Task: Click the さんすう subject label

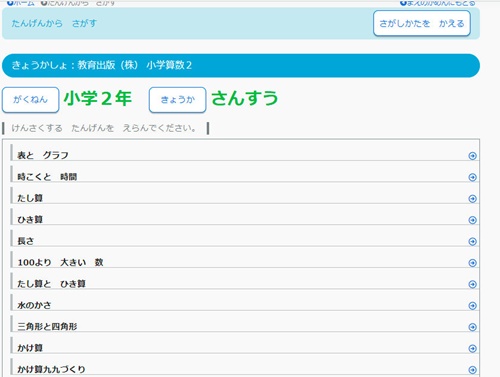Action: (x=244, y=99)
